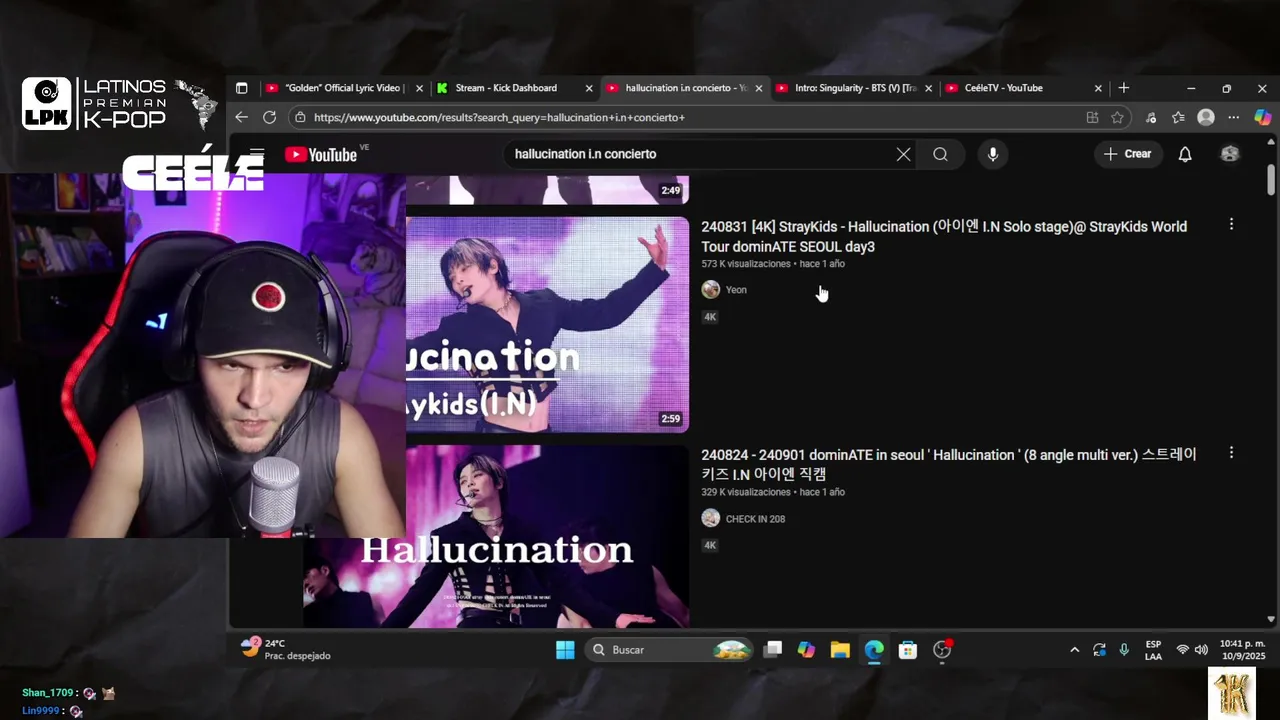
Task: Open more options for dominATE SEOUL day3 video
Action: point(1231,224)
